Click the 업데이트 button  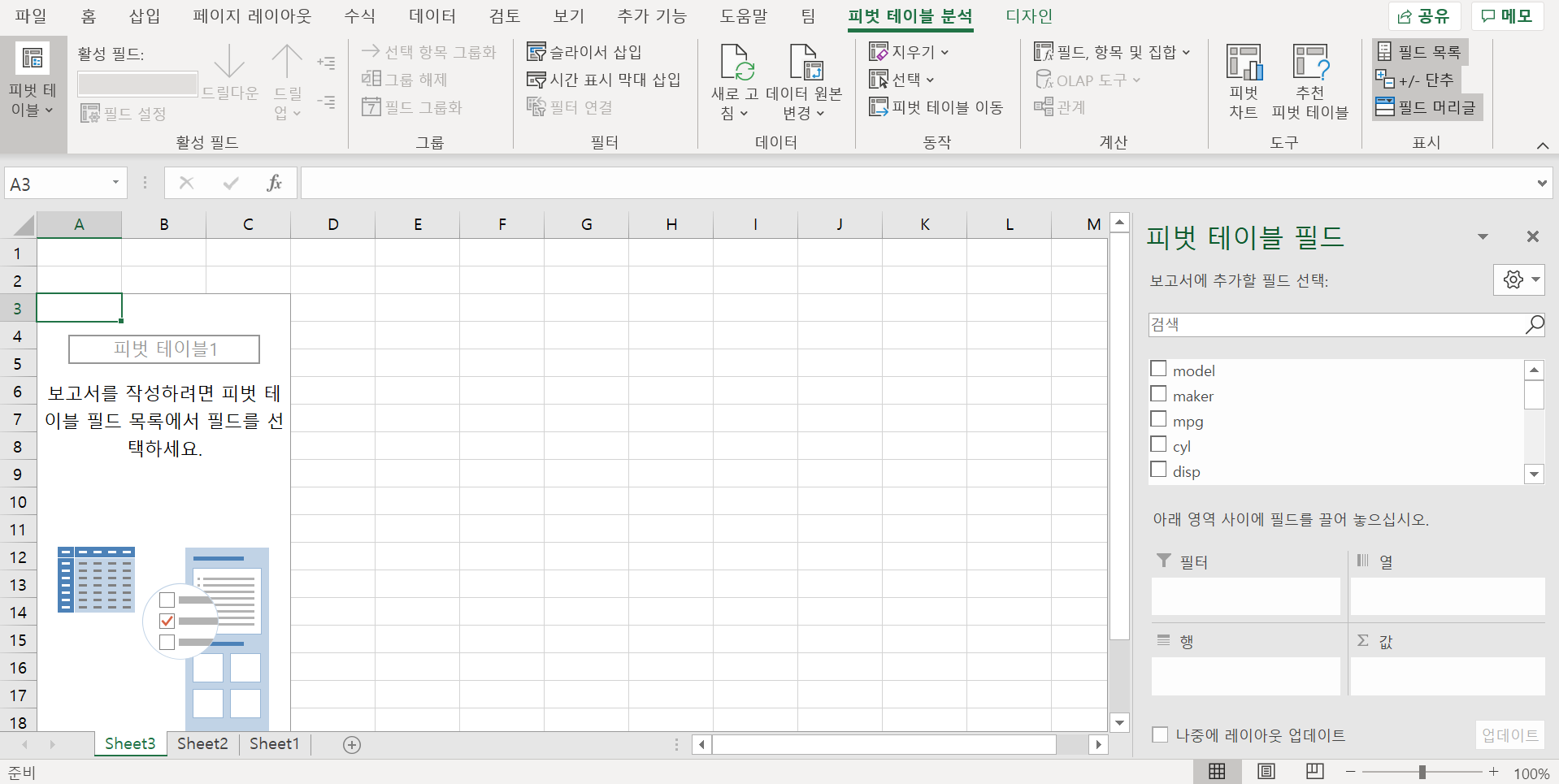coord(1509,735)
